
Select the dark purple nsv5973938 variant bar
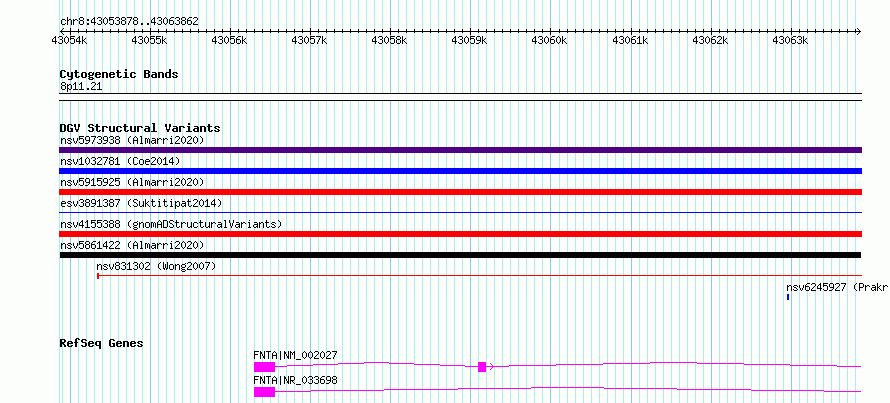click(460, 150)
